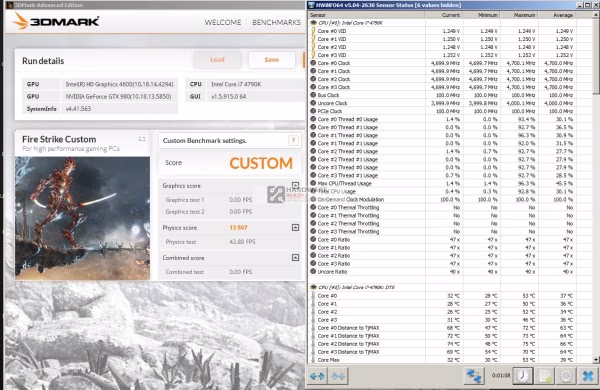
Task: Open the WELCOME tab
Action: point(223,23)
